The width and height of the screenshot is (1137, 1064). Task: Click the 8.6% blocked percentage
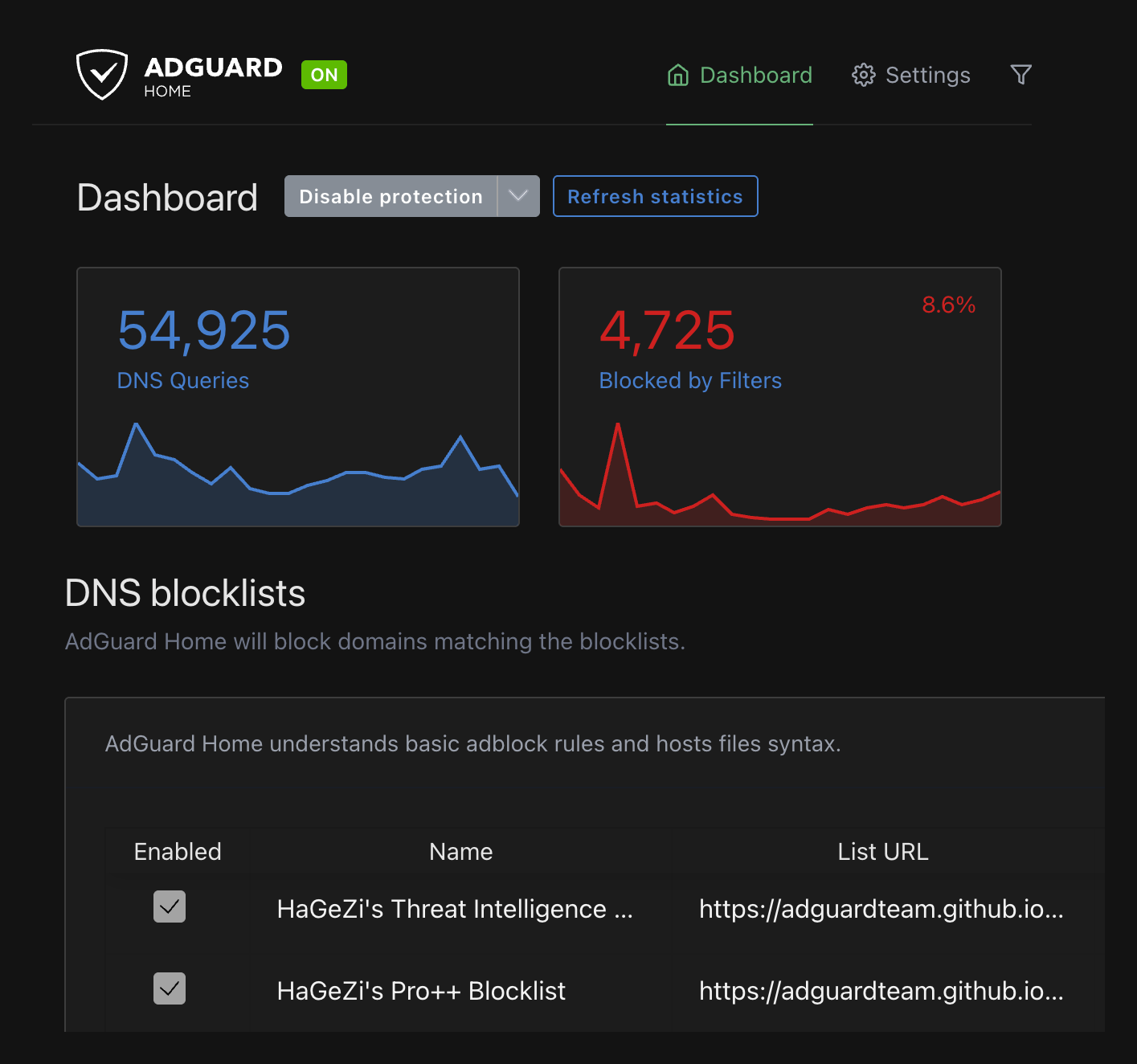948,305
